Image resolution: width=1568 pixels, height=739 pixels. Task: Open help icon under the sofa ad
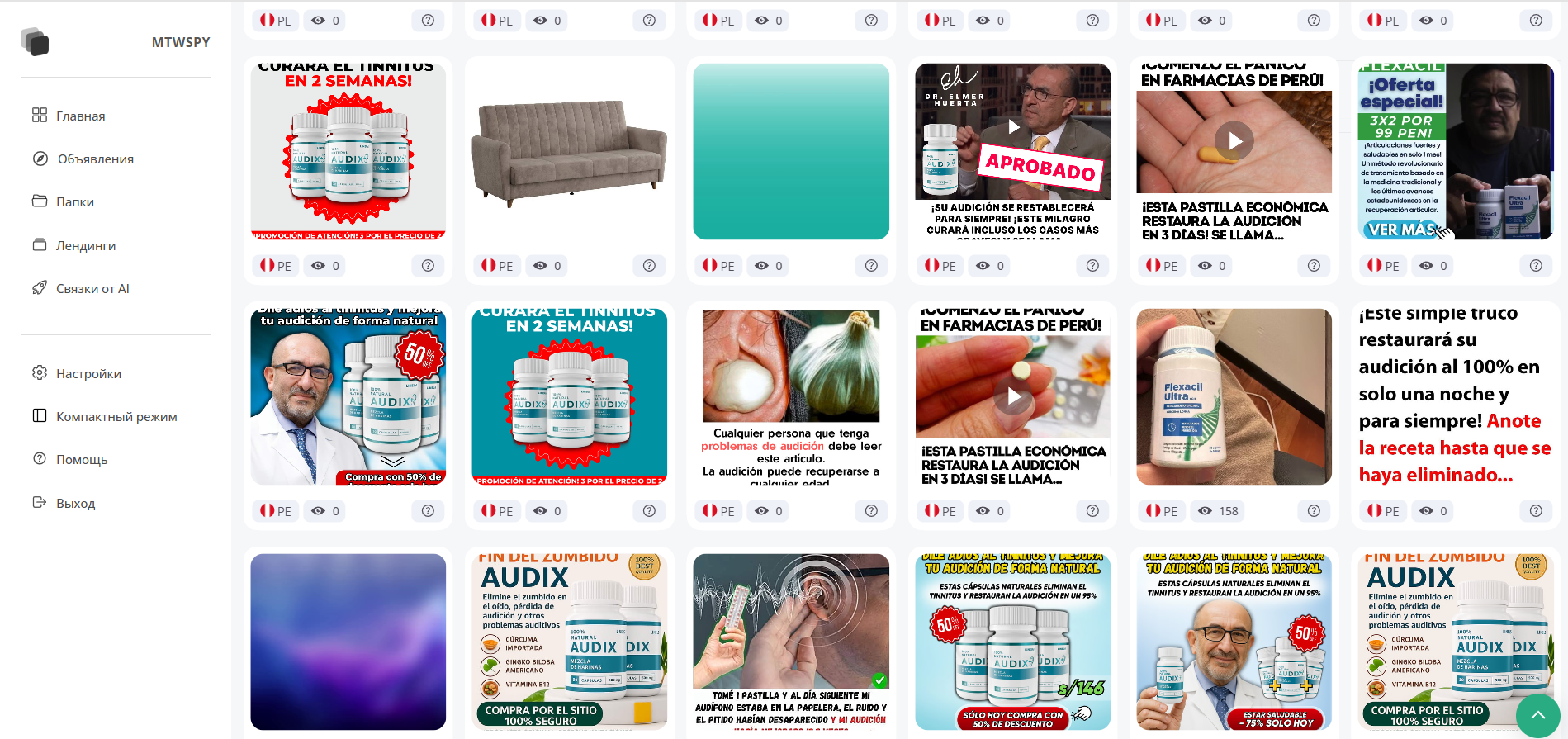(x=649, y=266)
